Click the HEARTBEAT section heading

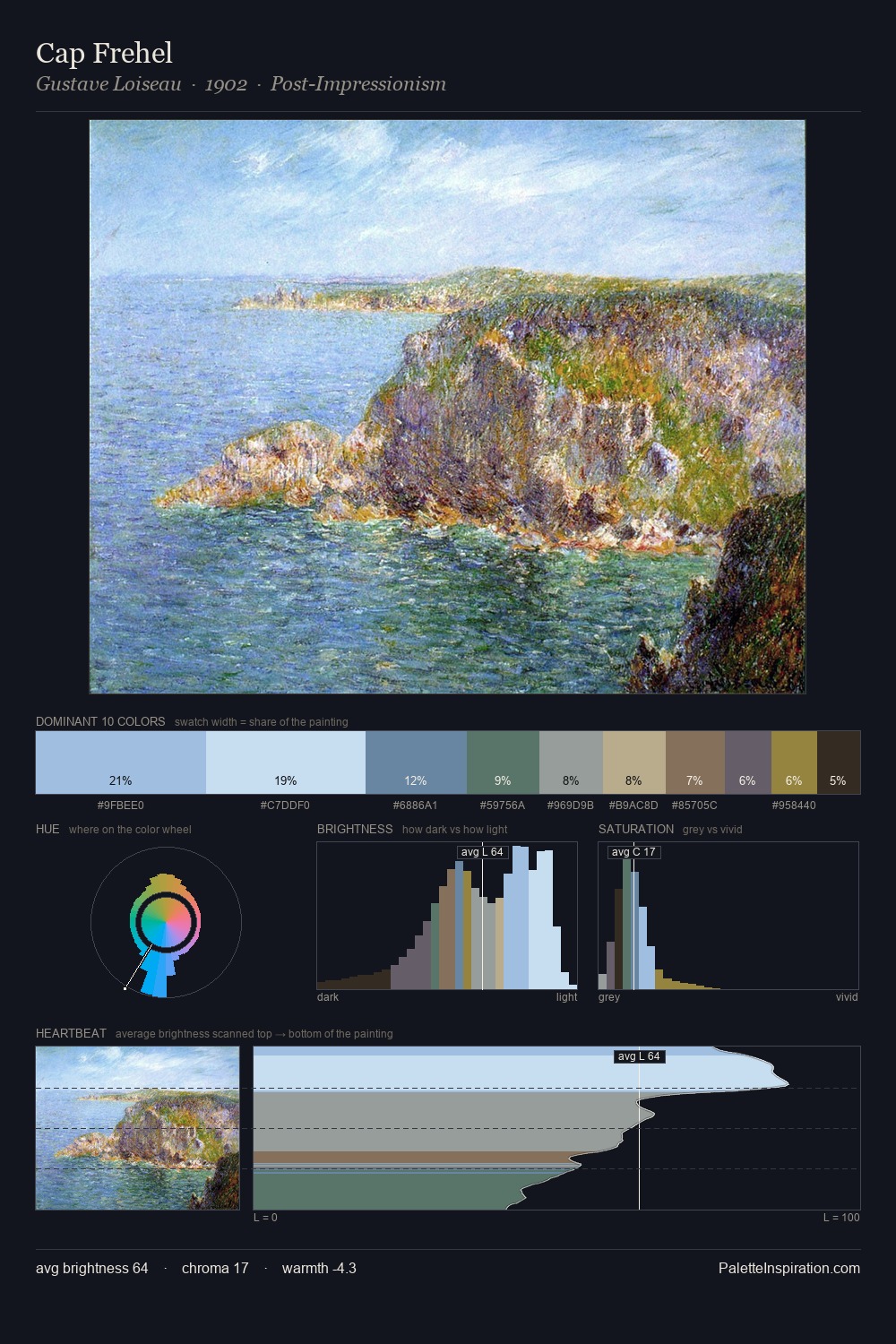pyautogui.click(x=71, y=1033)
